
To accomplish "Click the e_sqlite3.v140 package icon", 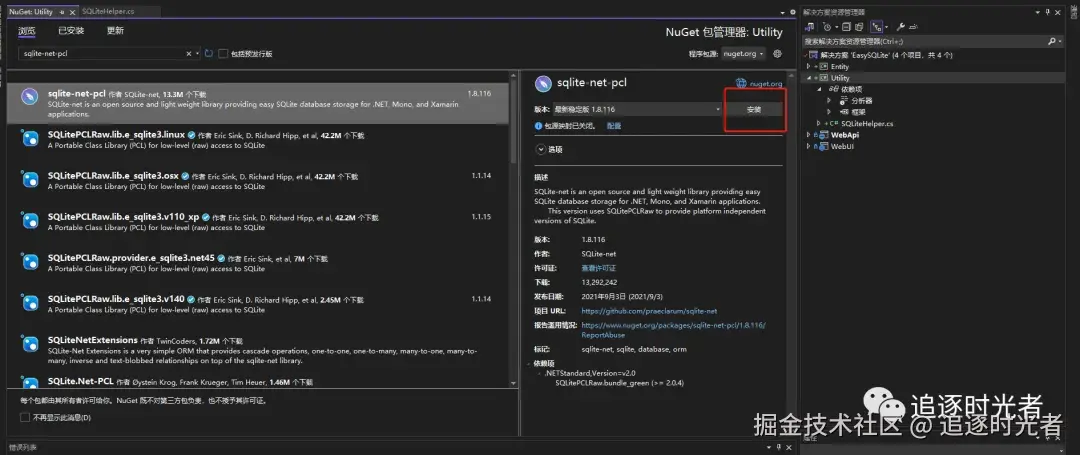I will pos(30,303).
